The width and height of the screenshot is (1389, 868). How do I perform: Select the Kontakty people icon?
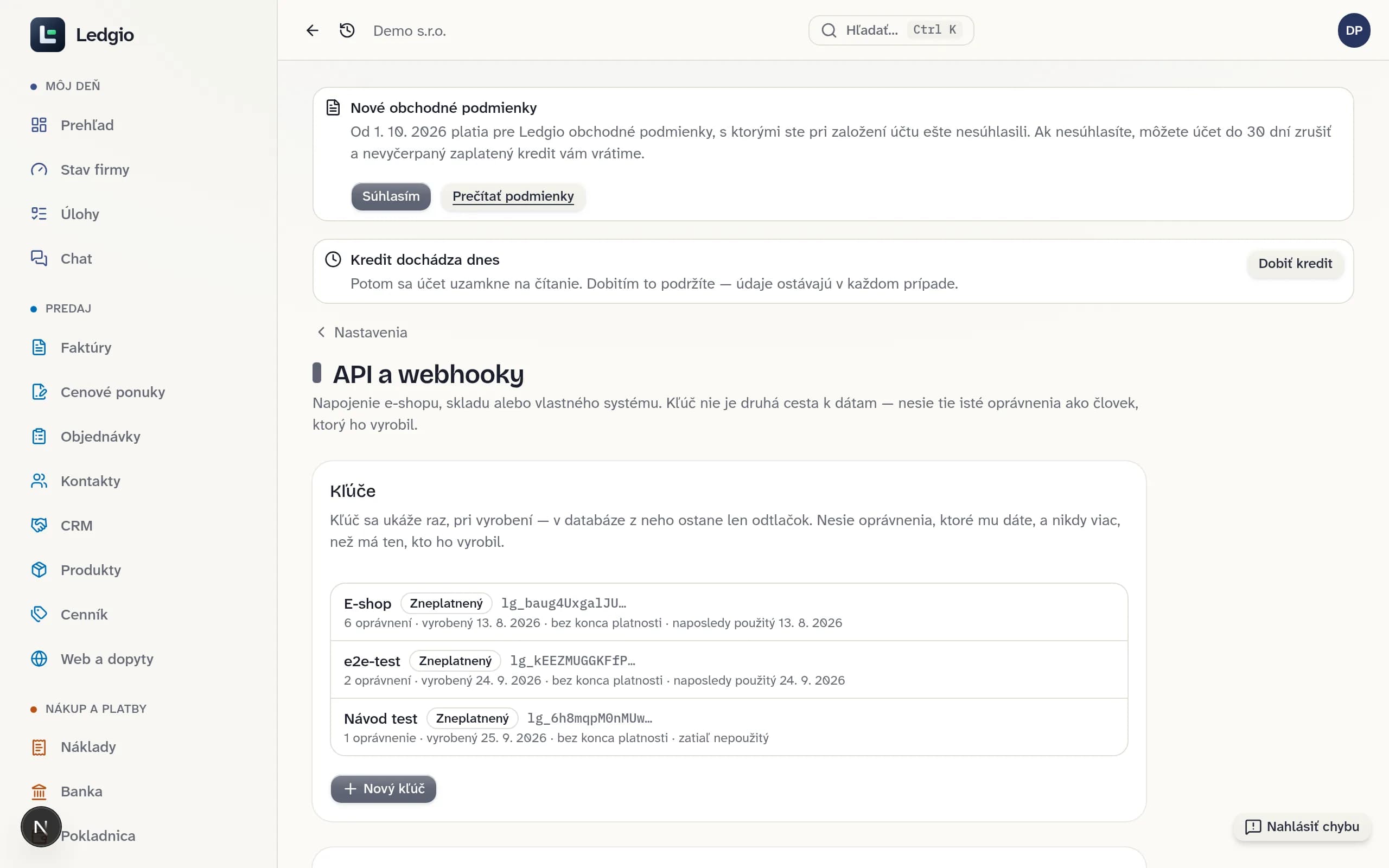[x=39, y=481]
